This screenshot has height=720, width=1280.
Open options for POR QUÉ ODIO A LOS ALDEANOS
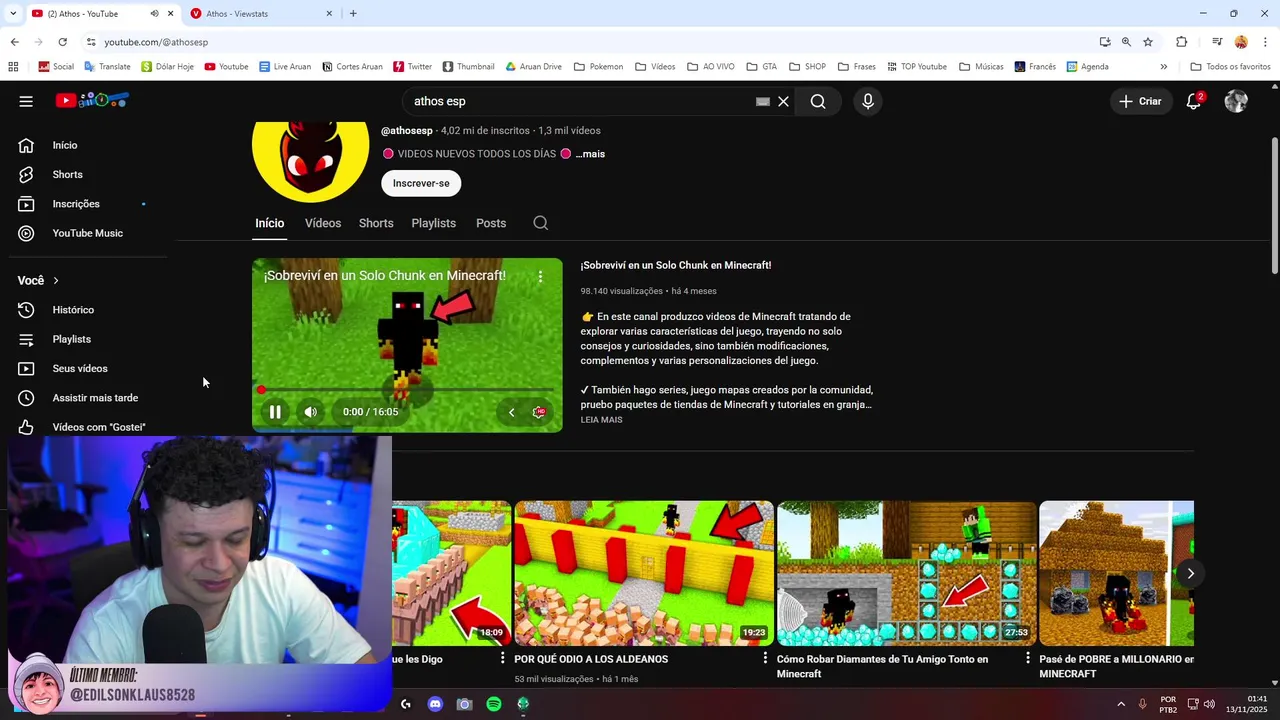(x=765, y=659)
